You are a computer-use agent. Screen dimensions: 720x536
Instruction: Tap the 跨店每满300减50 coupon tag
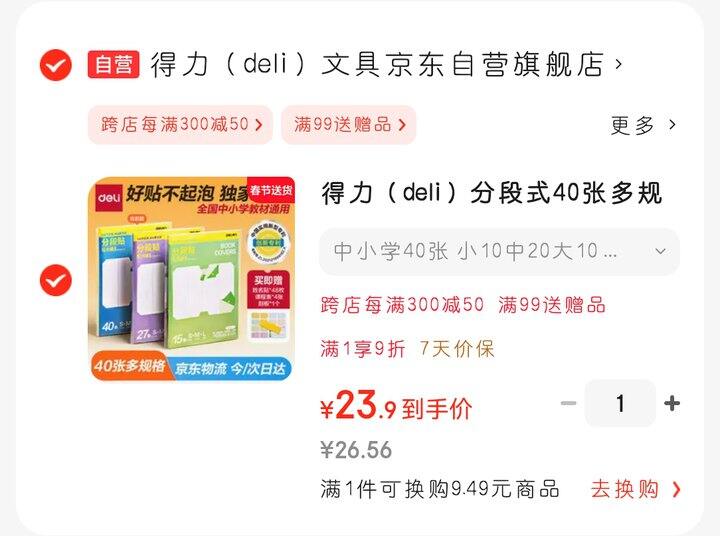point(180,124)
